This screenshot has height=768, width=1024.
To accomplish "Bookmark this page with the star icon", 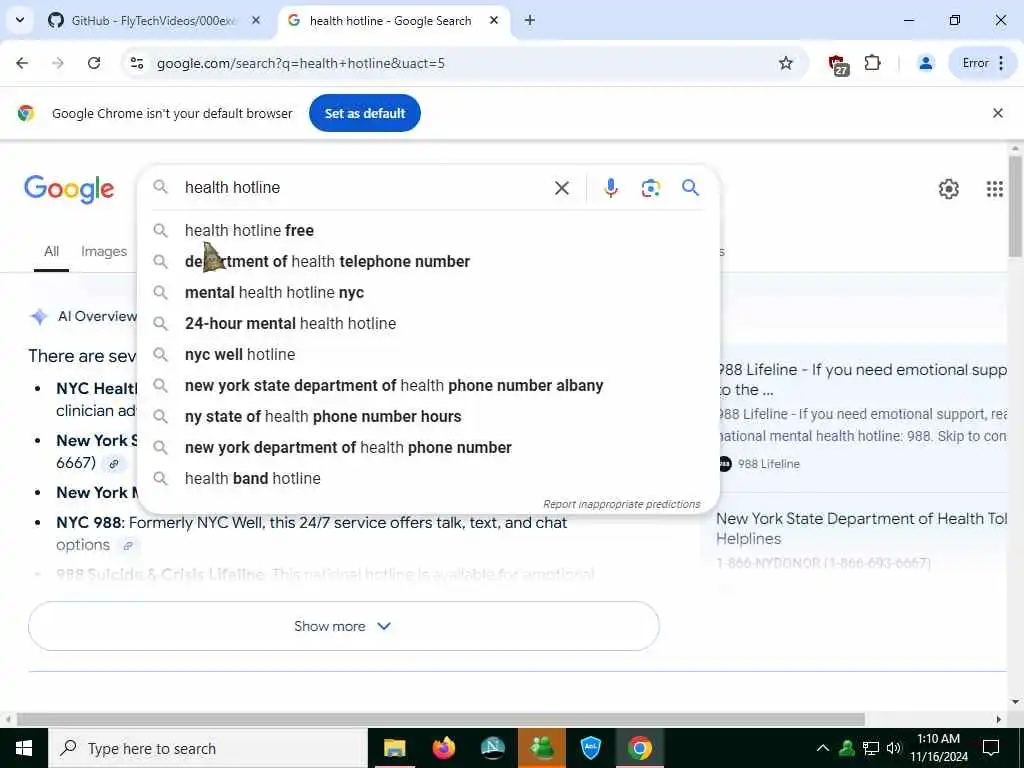I will click(x=786, y=63).
